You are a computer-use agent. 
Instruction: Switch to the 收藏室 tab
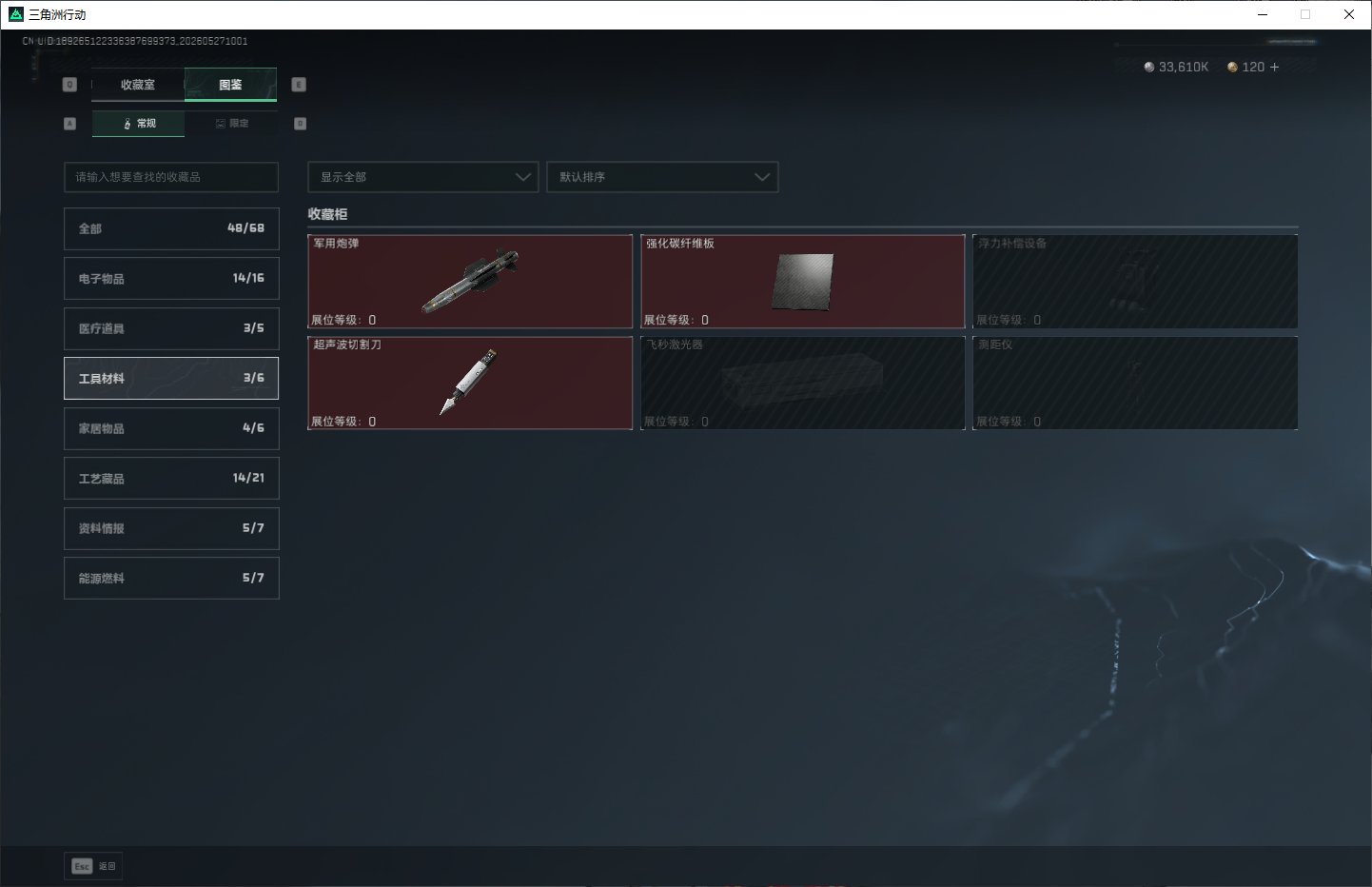tap(138, 85)
